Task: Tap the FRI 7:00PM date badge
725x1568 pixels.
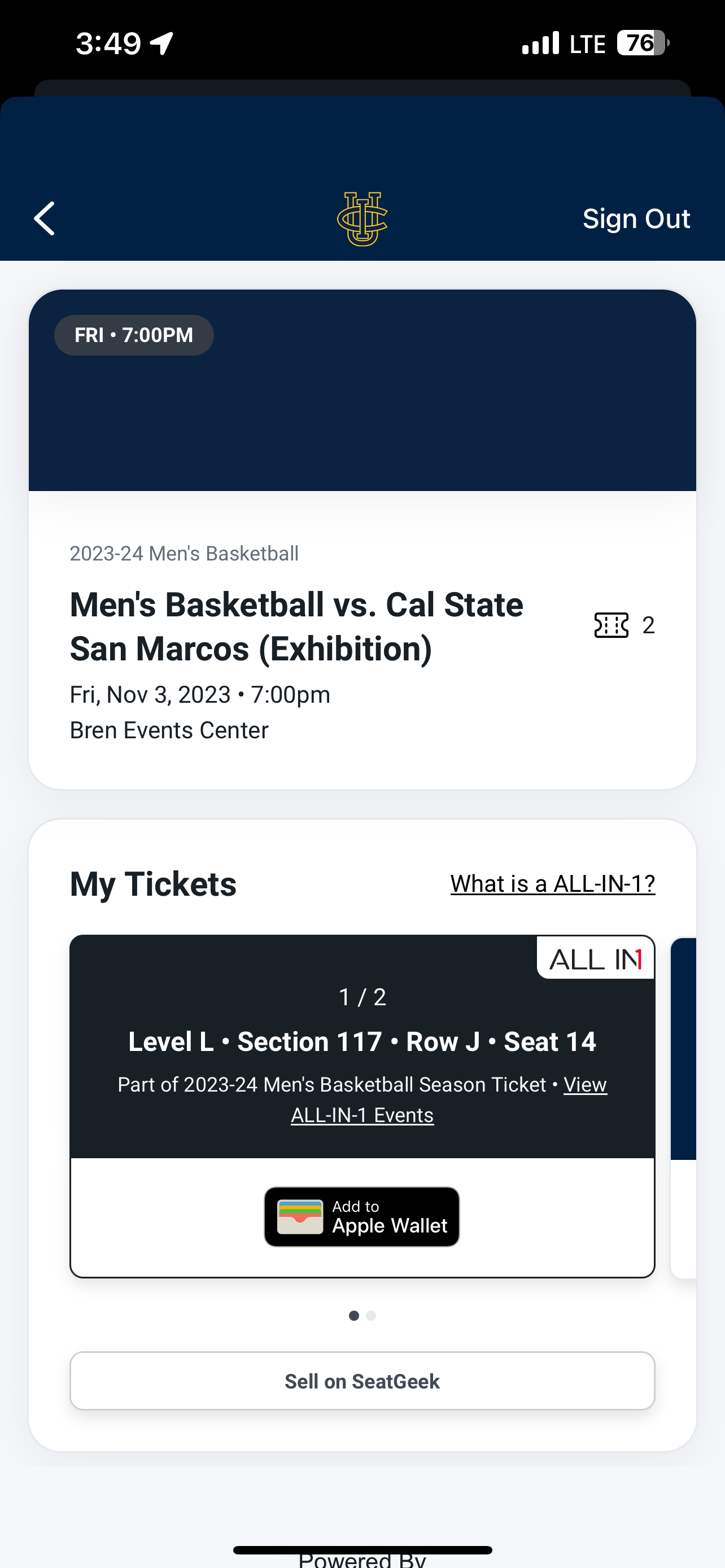Action: pos(134,335)
